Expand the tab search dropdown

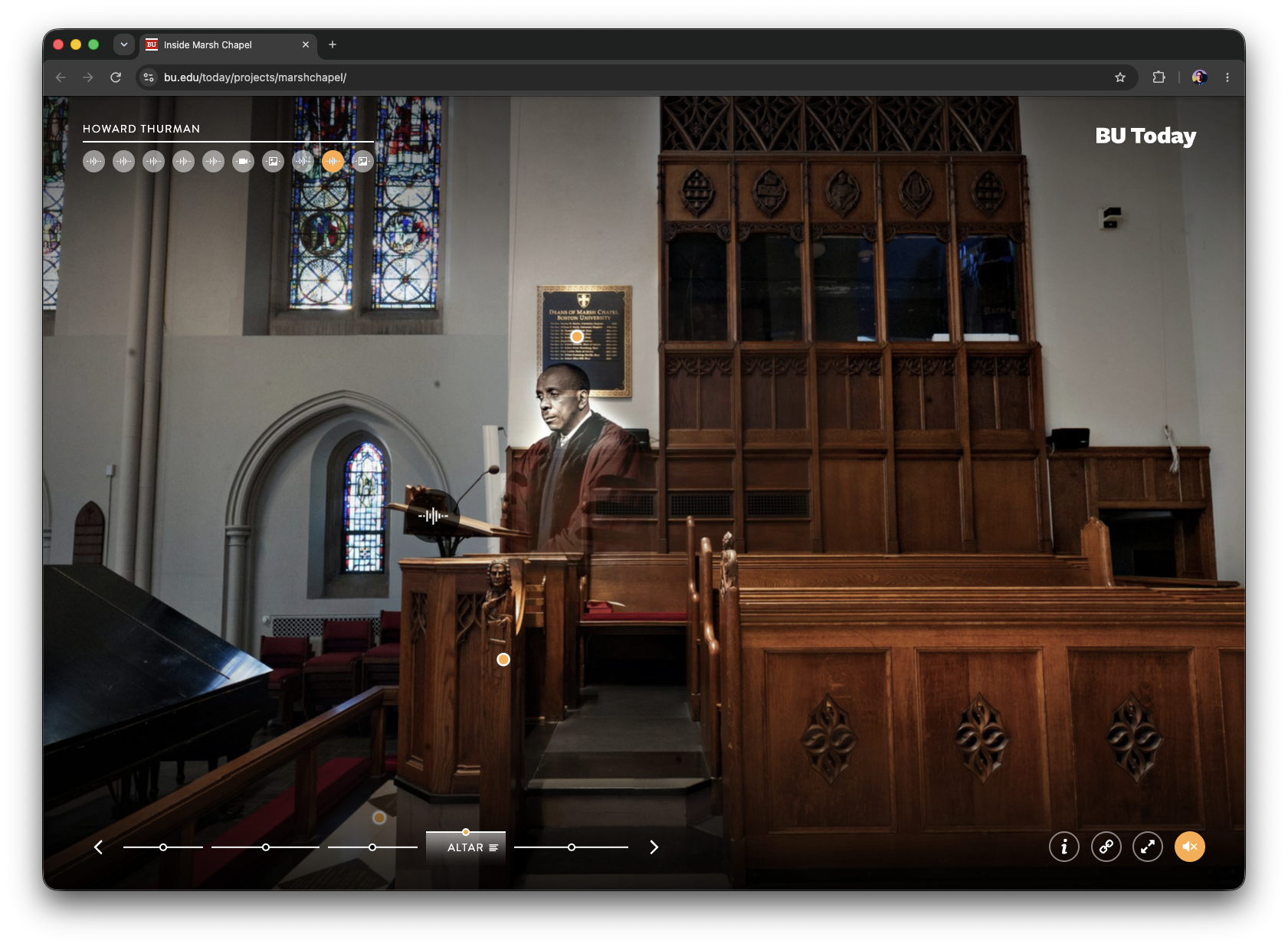pyautogui.click(x=124, y=44)
